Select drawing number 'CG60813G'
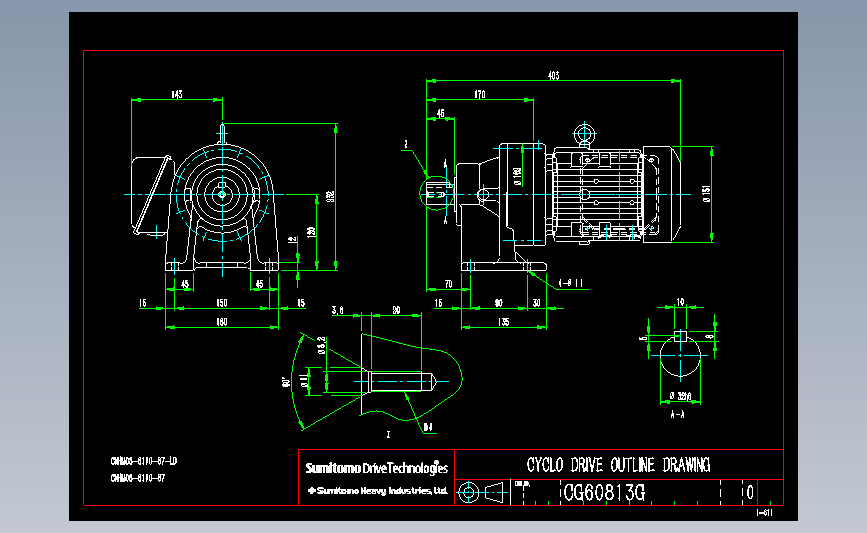This screenshot has height=533, width=867. point(604,492)
